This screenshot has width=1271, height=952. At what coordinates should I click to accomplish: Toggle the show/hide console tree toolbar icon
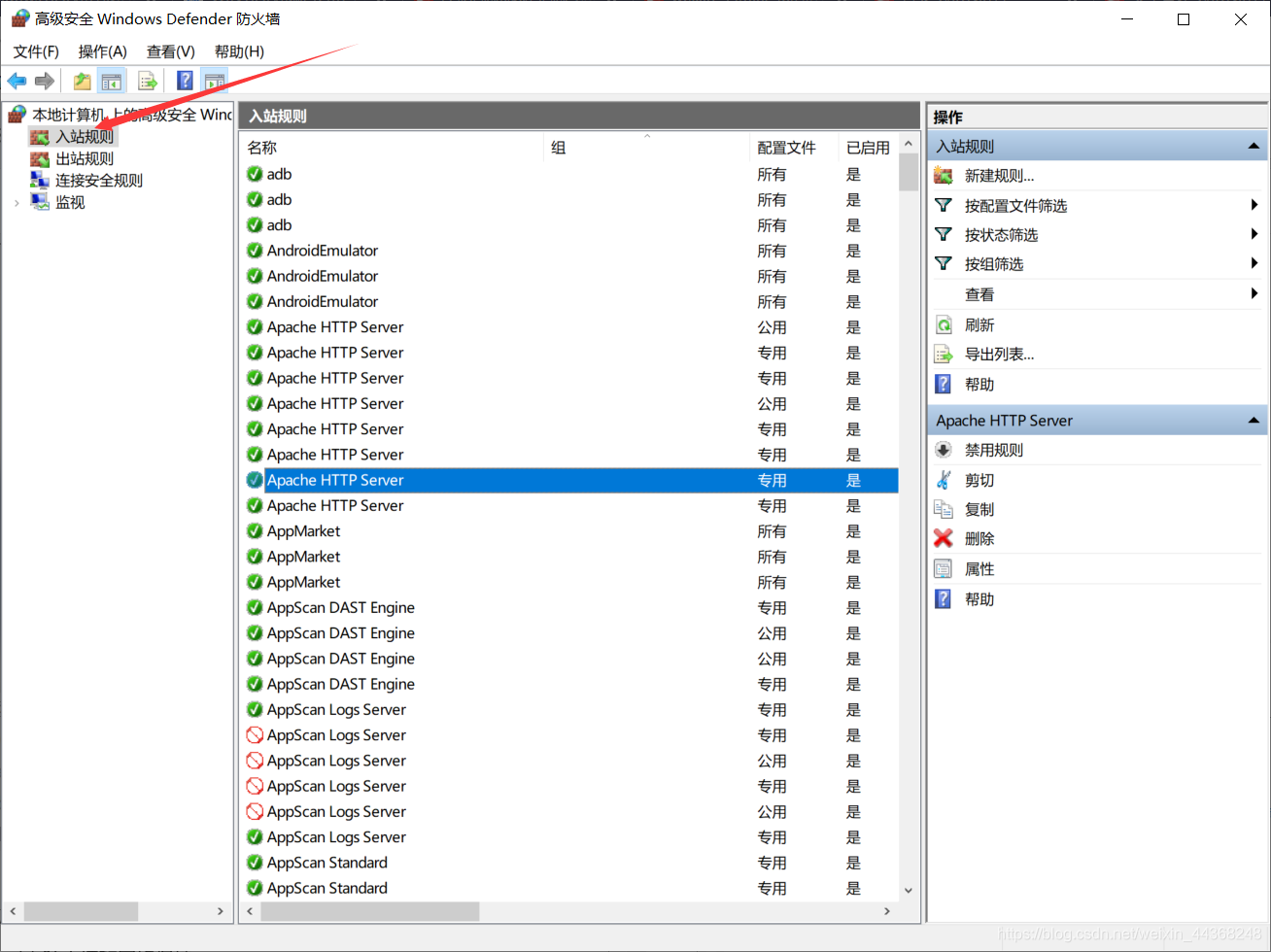click(112, 81)
